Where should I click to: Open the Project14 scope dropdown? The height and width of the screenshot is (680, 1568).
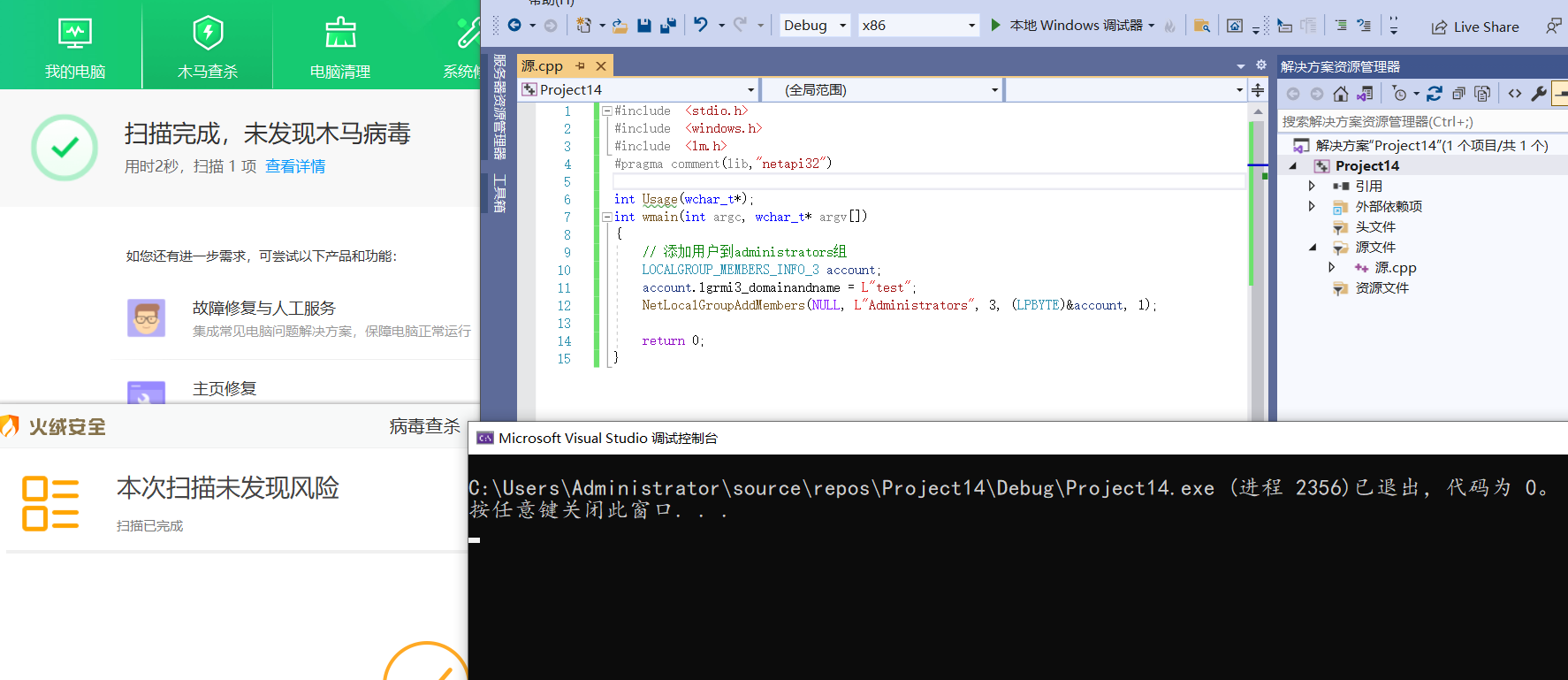[638, 89]
